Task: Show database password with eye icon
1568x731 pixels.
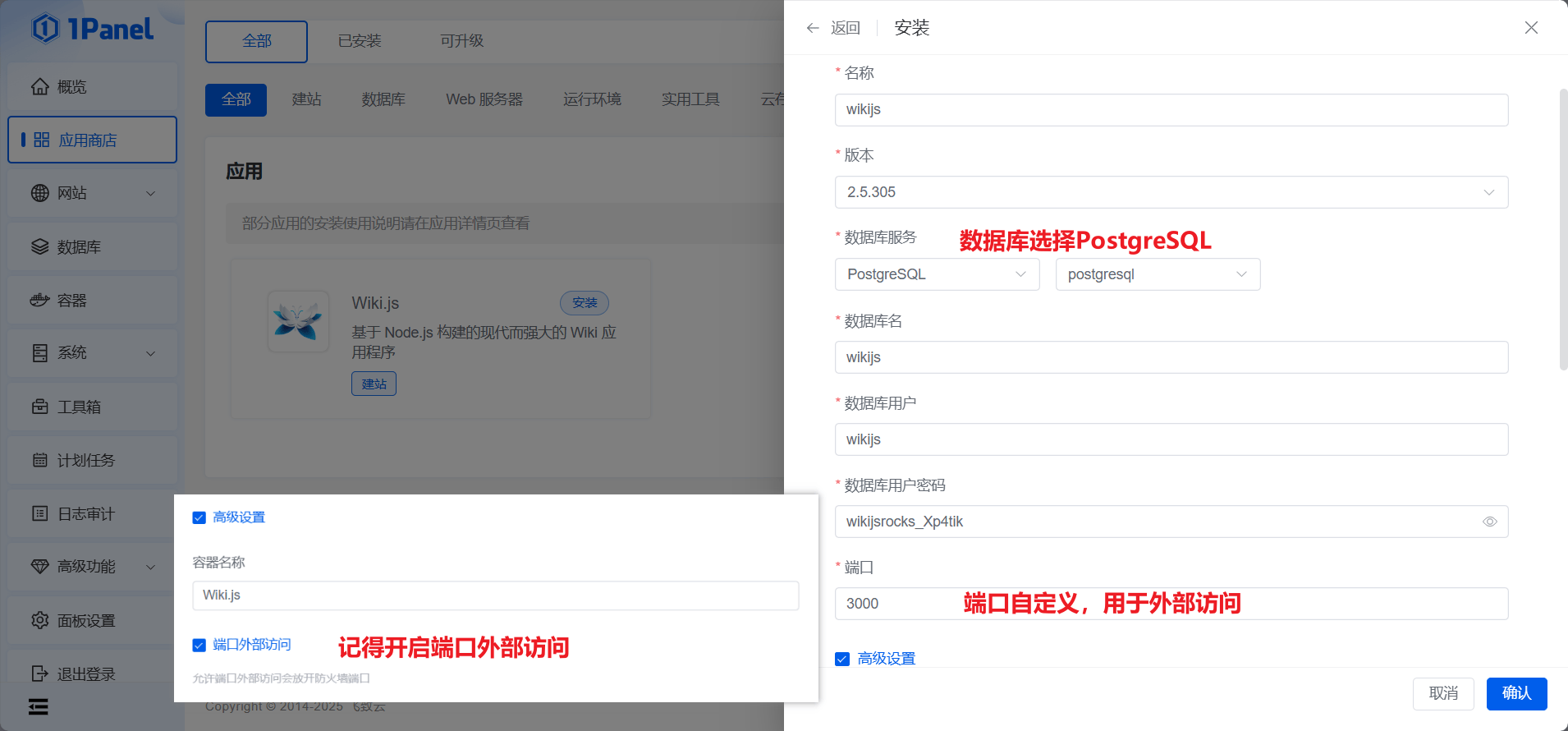Action: tap(1489, 522)
